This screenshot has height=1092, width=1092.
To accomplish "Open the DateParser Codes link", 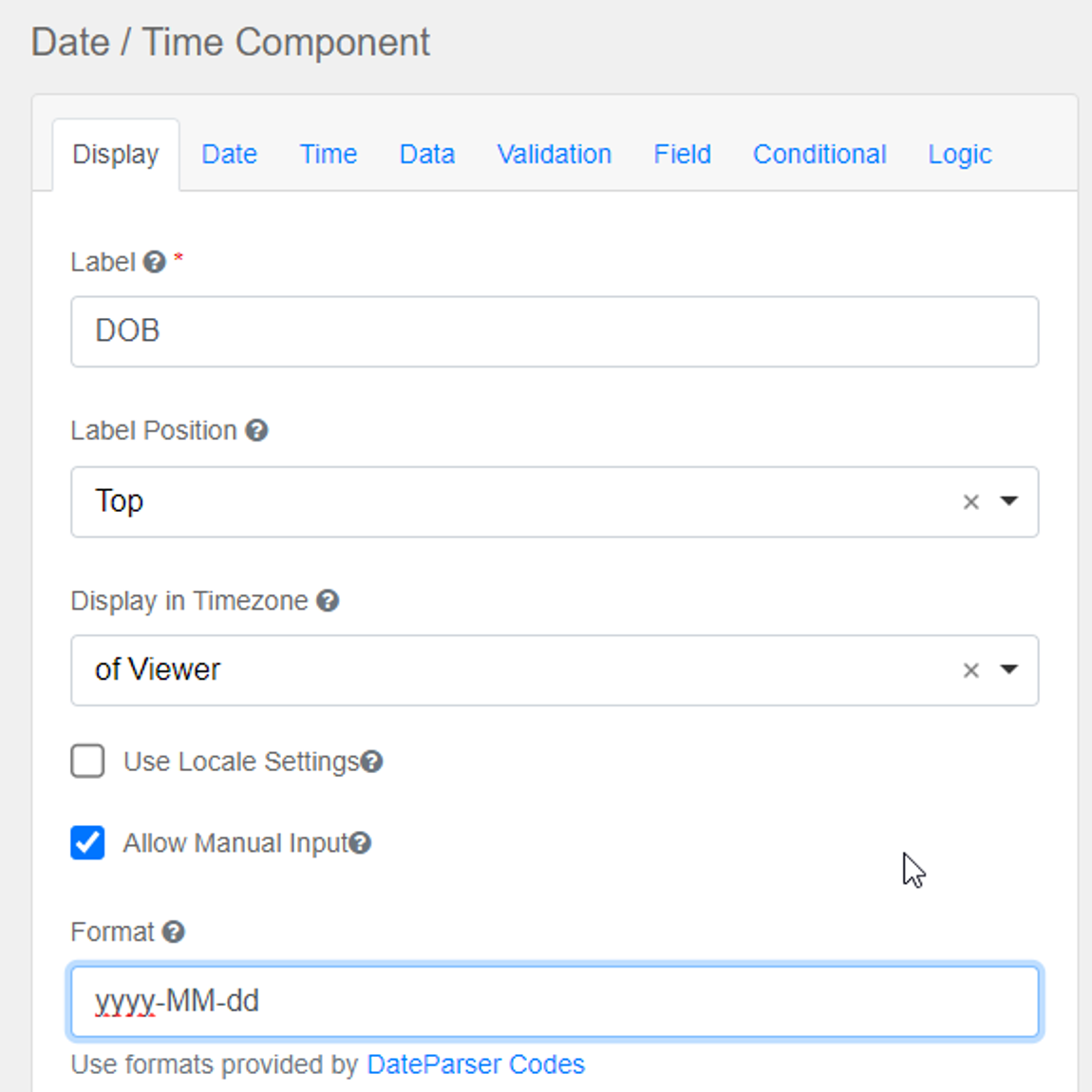I will point(475,1064).
